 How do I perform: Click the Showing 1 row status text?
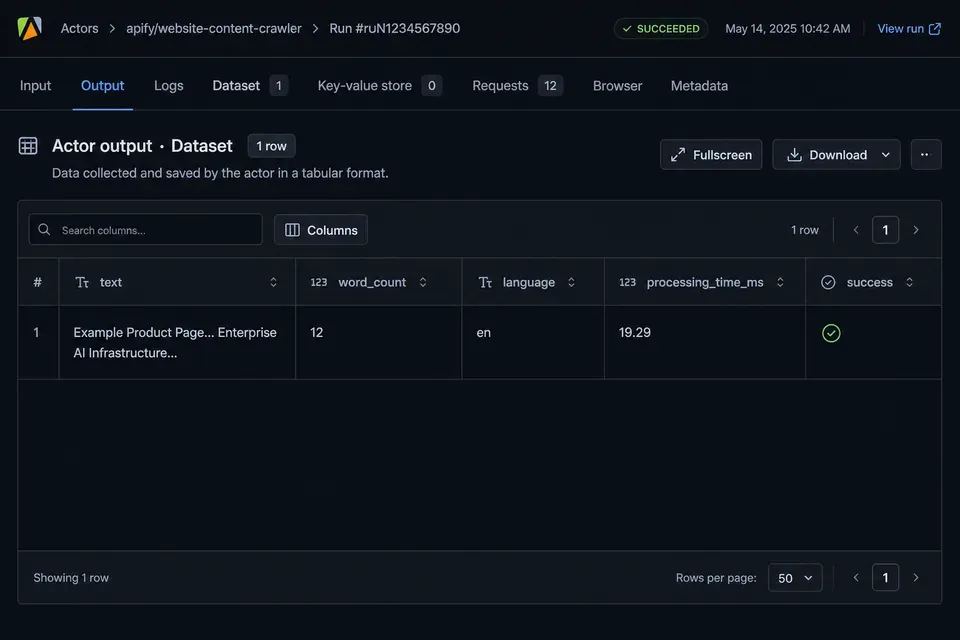(x=71, y=578)
